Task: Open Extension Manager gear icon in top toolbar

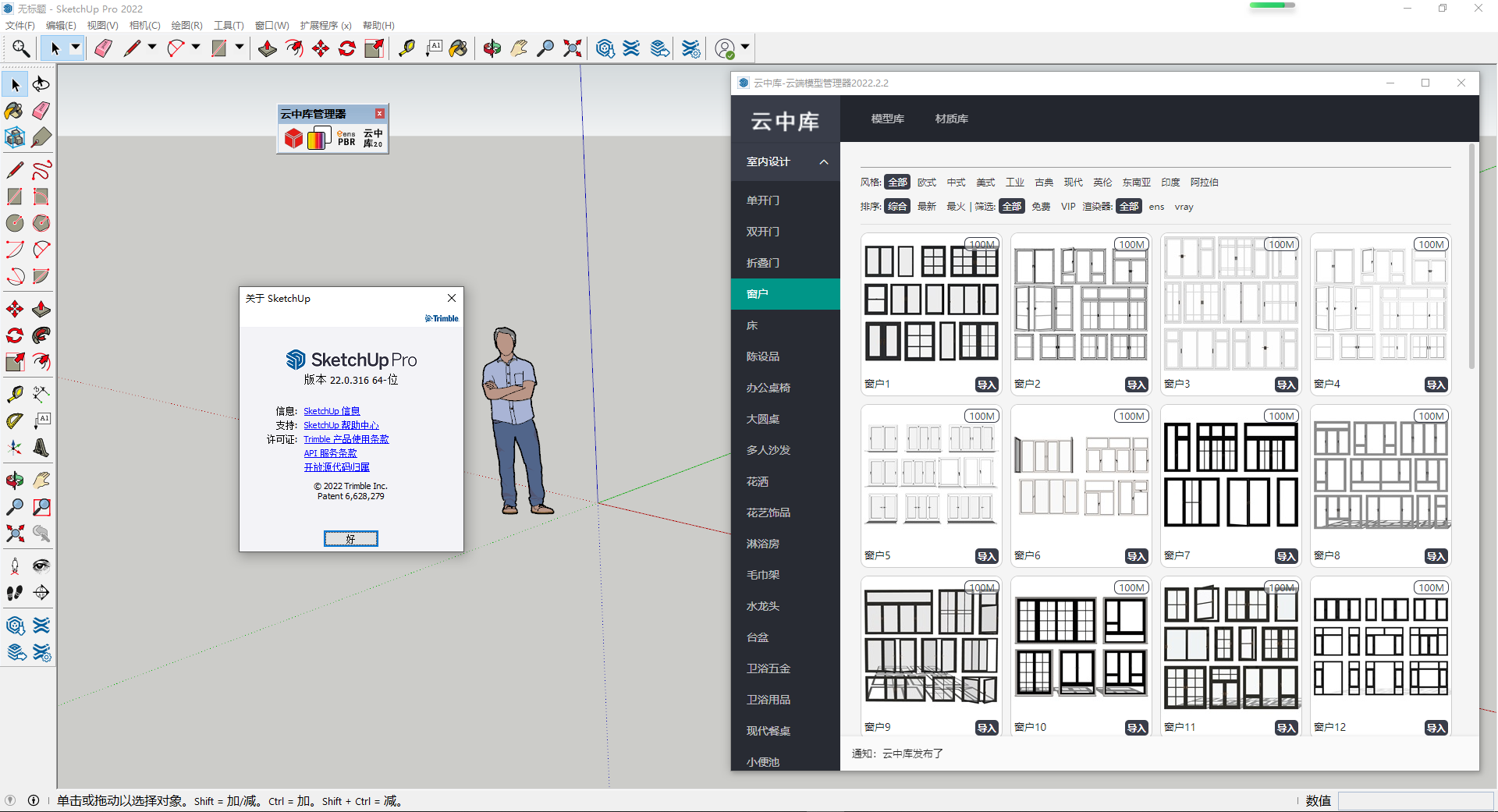Action: pos(691,48)
